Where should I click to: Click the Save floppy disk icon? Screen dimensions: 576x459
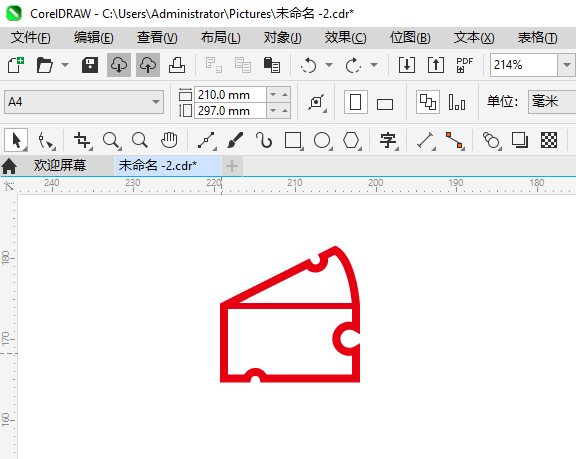coord(90,65)
